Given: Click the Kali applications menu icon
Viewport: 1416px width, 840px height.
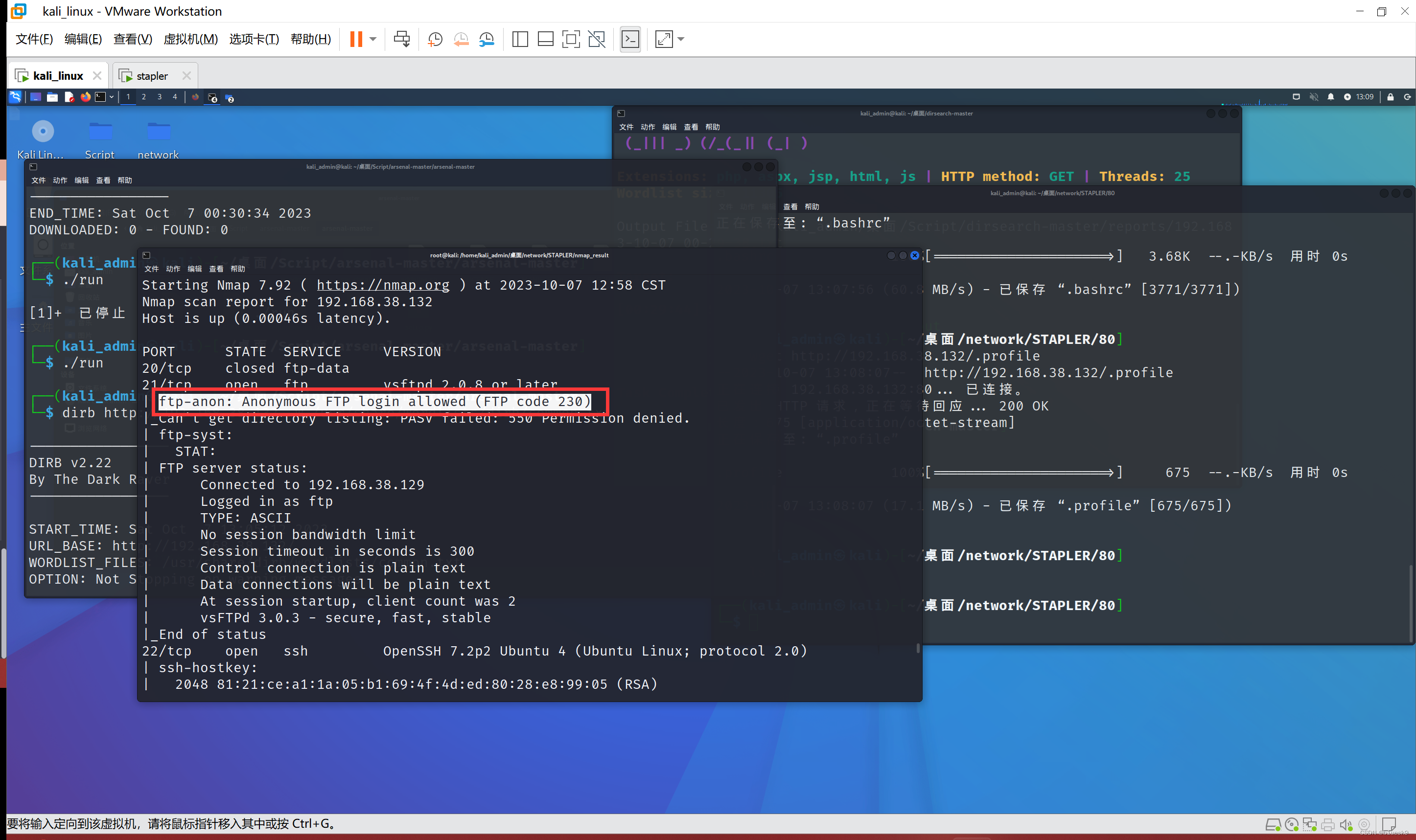Looking at the screenshot, I should click(x=15, y=96).
